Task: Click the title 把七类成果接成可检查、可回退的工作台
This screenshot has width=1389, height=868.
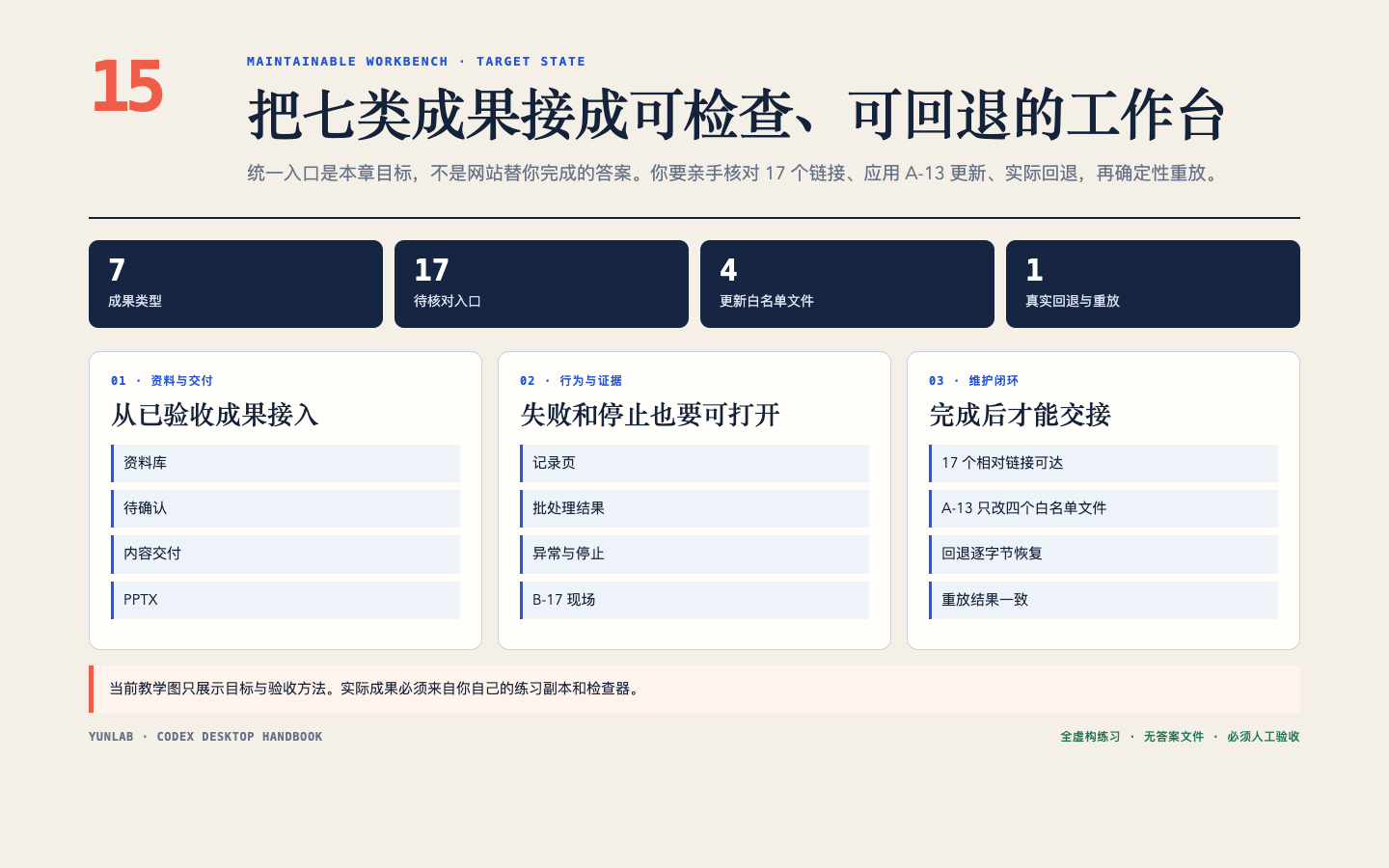Action: coord(737,115)
